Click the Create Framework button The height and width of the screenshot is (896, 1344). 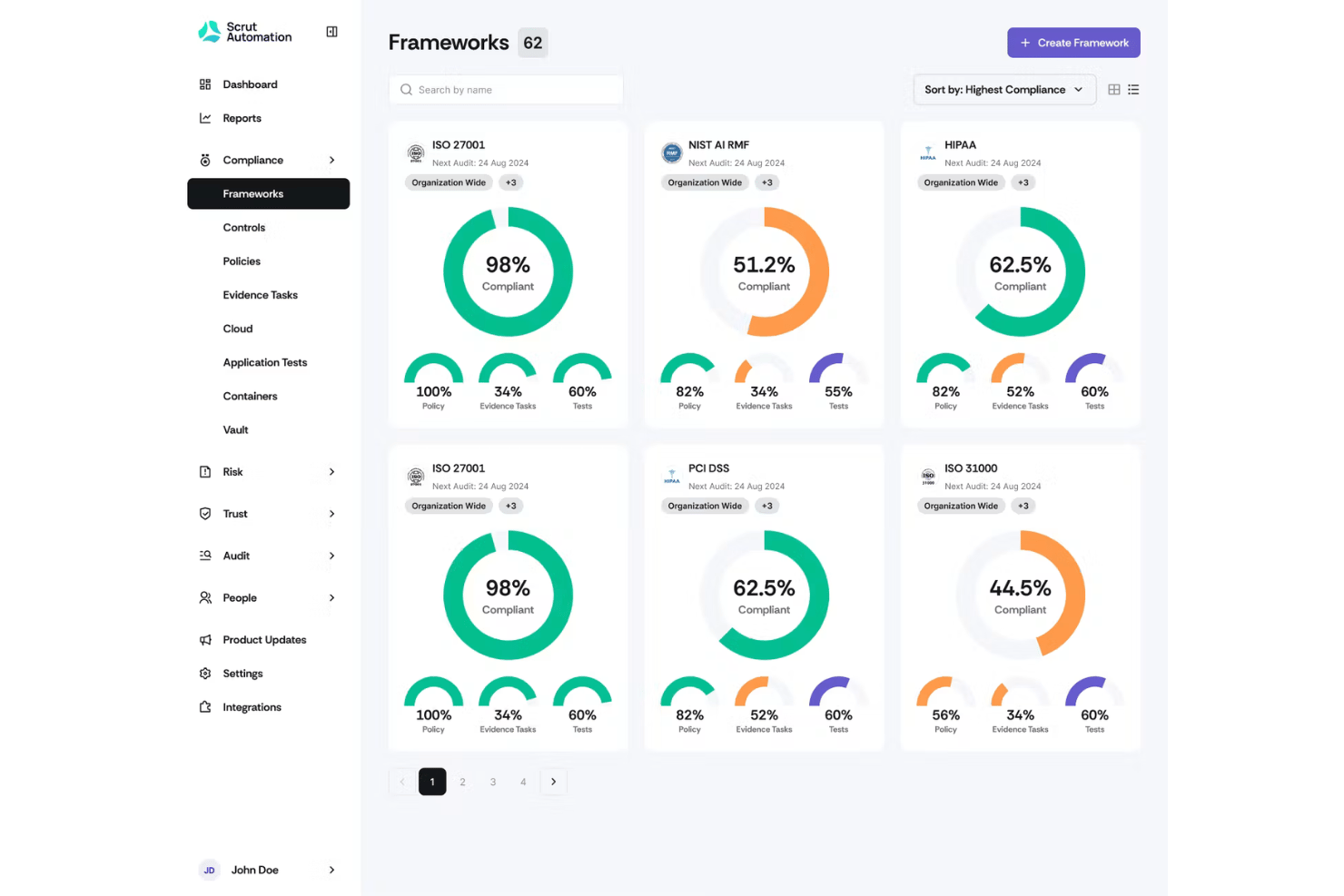tap(1073, 43)
